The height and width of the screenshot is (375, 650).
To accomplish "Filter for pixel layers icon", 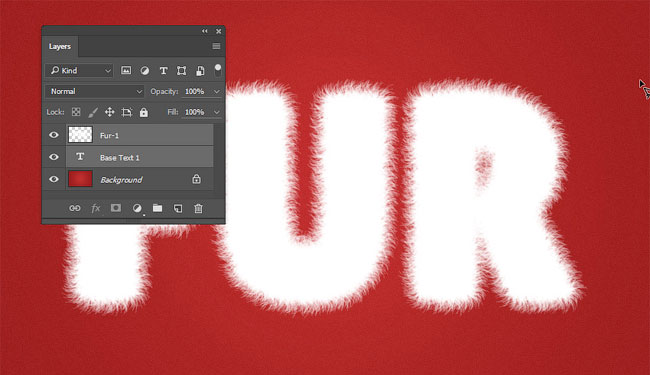I will 126,70.
